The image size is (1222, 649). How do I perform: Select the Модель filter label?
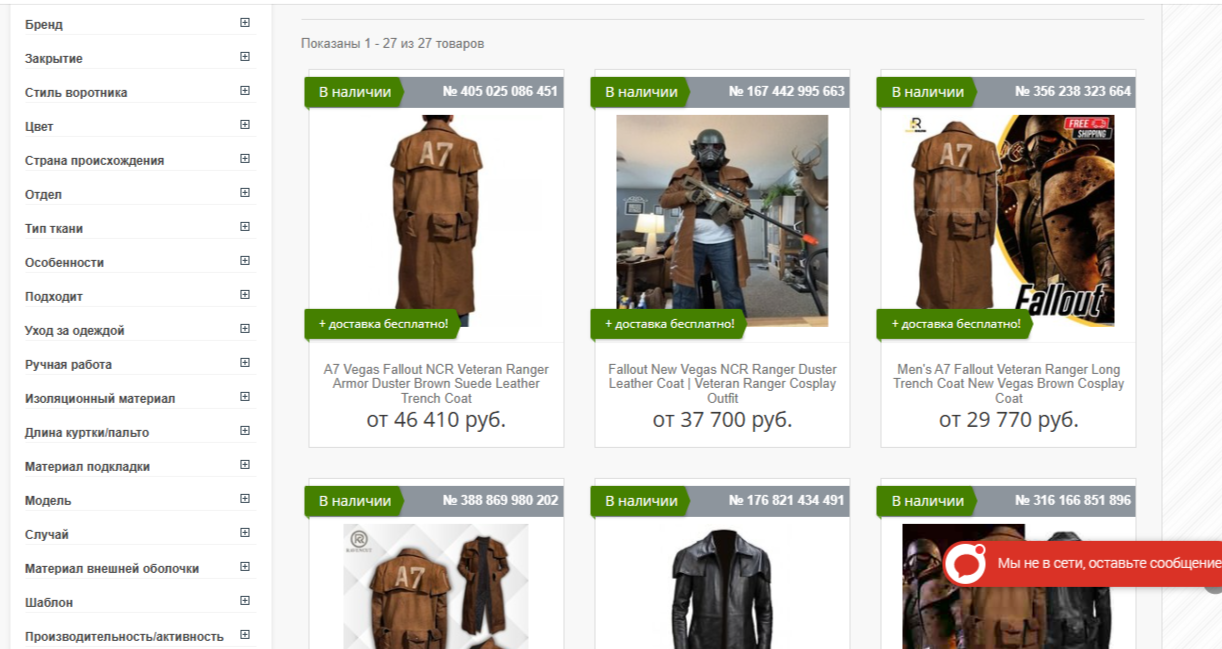click(48, 500)
